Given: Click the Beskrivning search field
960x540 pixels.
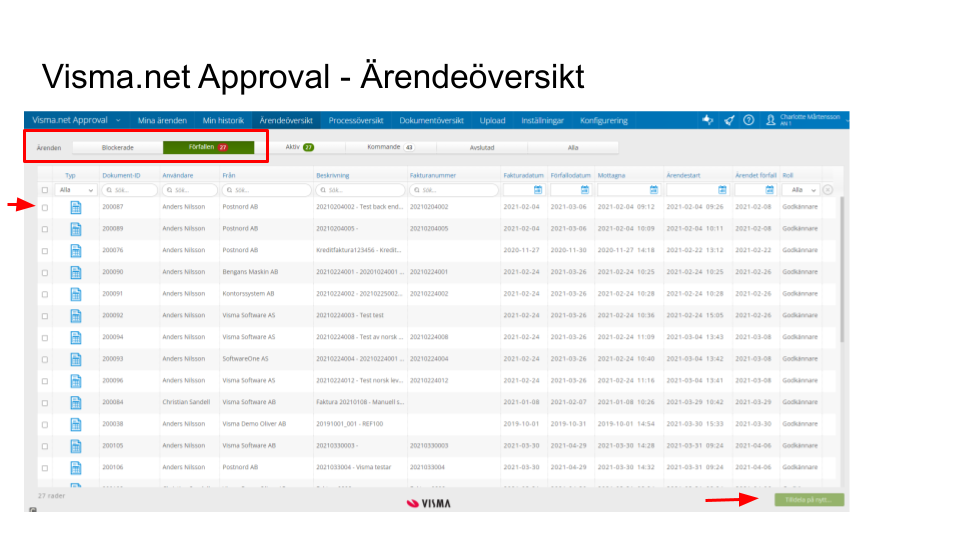Looking at the screenshot, I should 360,190.
